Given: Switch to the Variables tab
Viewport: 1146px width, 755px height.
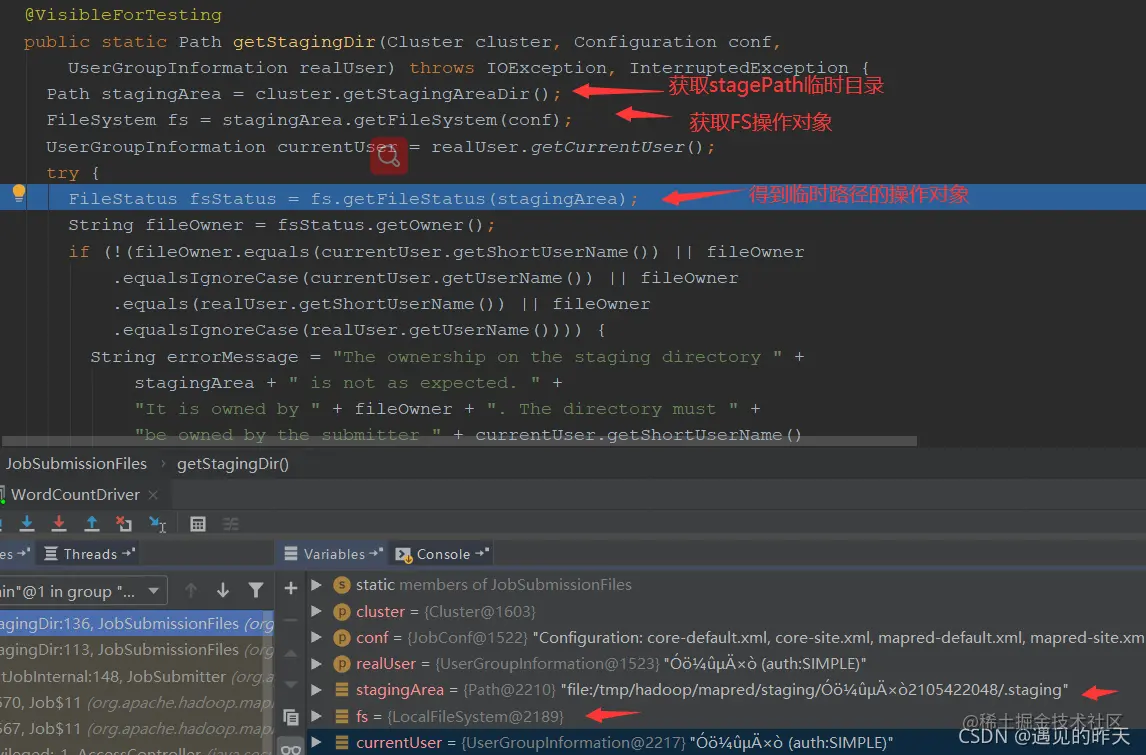Looking at the screenshot, I should click(x=333, y=554).
